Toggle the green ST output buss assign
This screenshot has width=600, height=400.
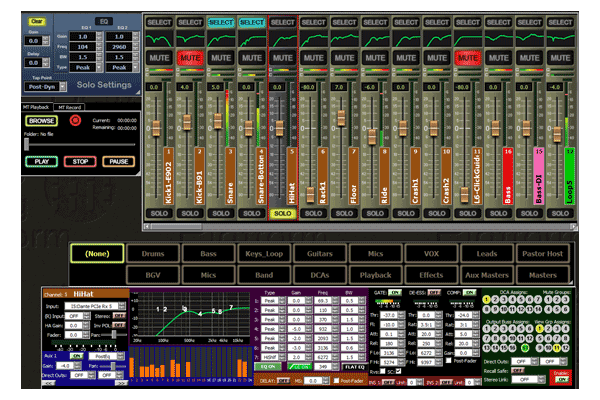pyautogui.click(x=525, y=348)
